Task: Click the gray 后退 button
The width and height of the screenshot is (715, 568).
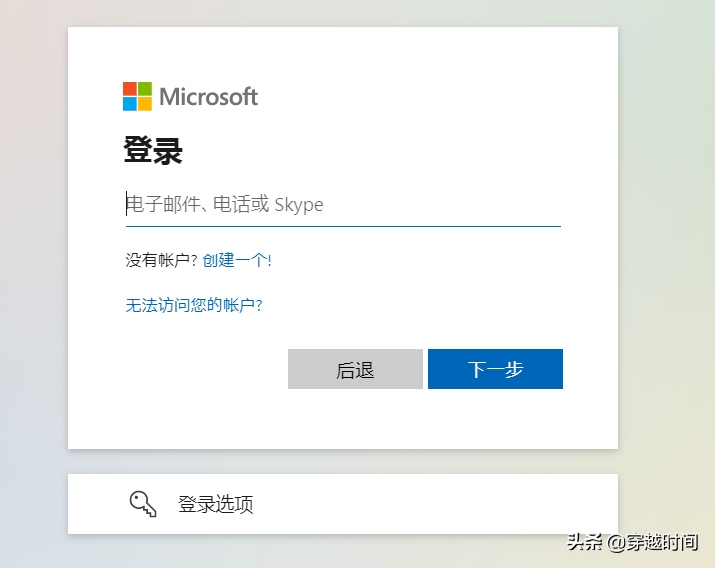Action: click(355, 369)
